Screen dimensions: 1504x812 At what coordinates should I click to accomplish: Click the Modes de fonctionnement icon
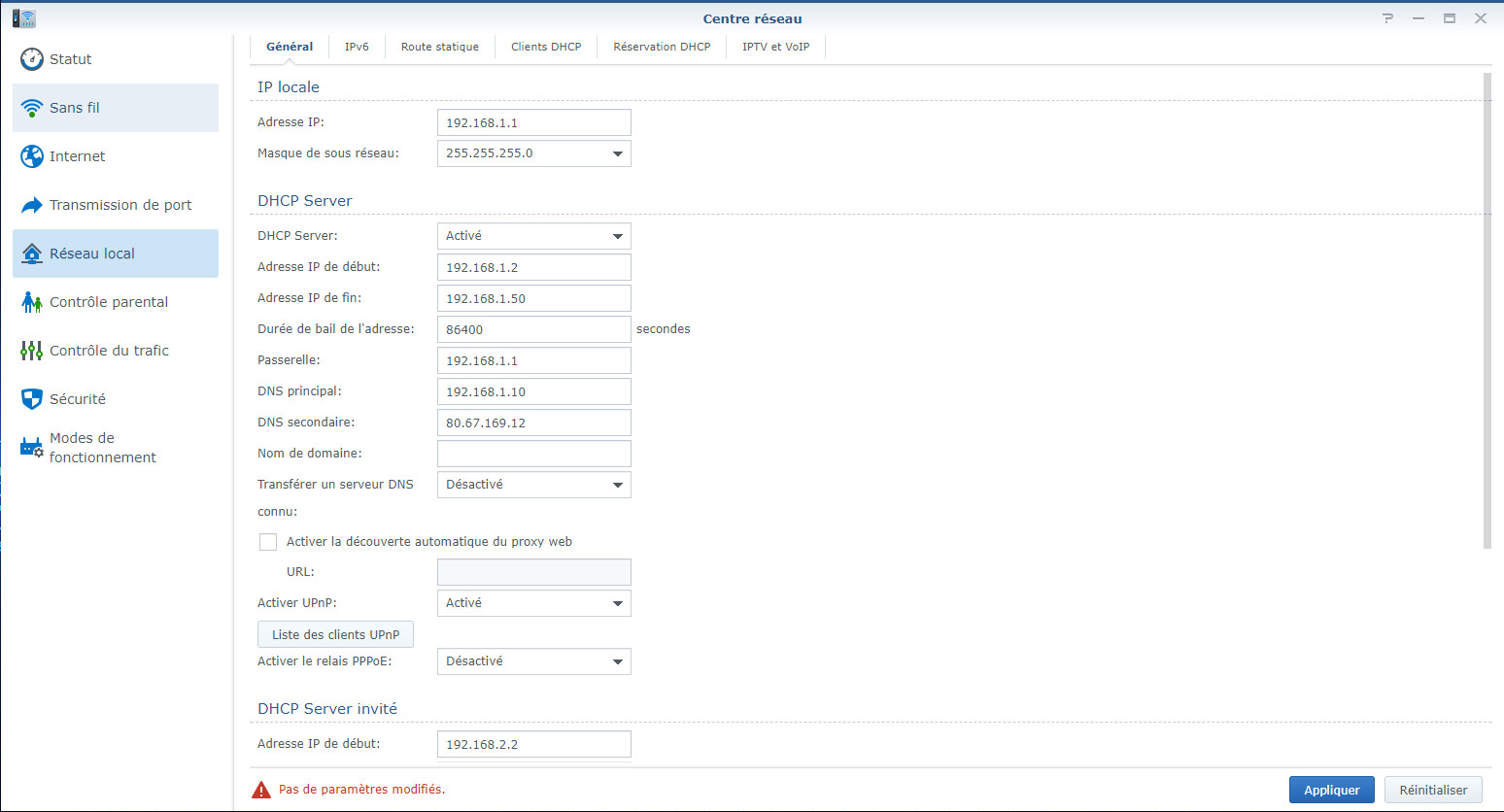pos(32,448)
